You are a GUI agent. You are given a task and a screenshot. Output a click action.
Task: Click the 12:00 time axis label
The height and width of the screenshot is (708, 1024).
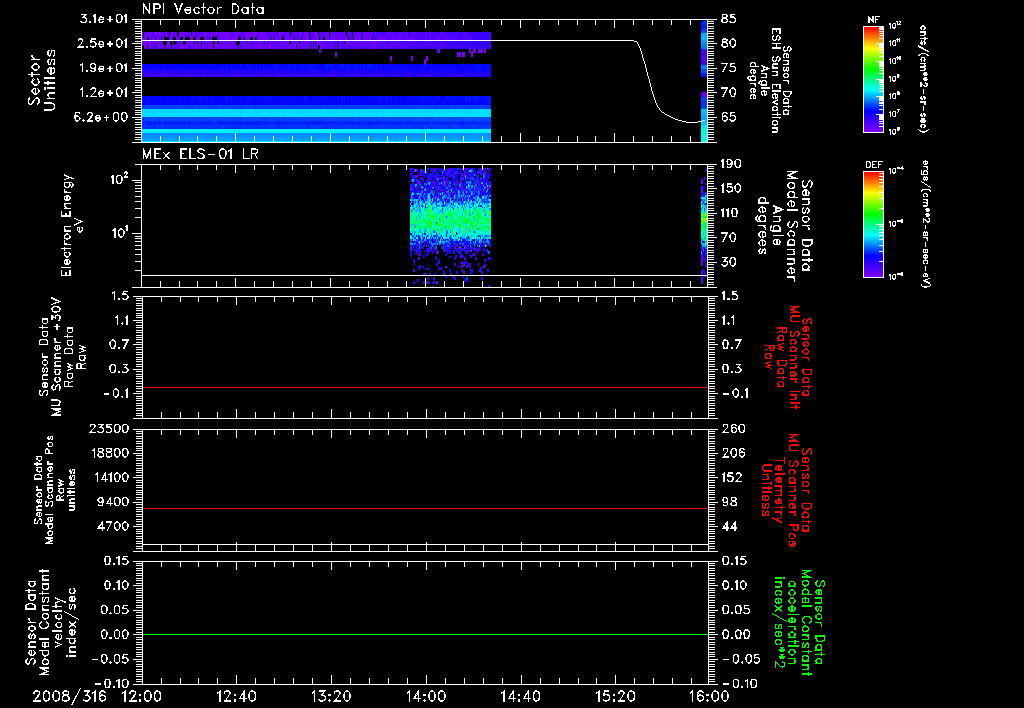click(141, 696)
